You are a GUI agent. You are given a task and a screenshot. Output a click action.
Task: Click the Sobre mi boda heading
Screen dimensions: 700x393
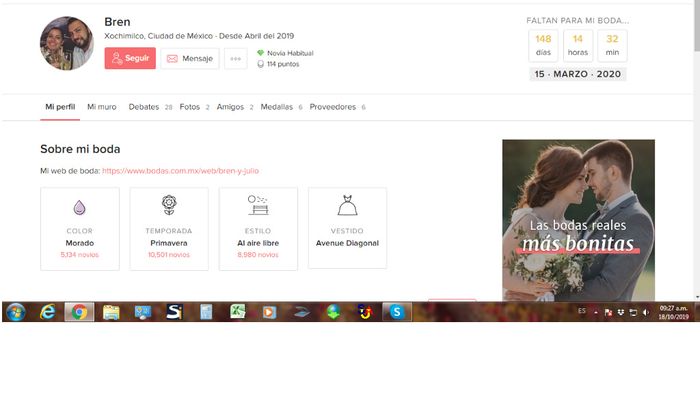80,149
